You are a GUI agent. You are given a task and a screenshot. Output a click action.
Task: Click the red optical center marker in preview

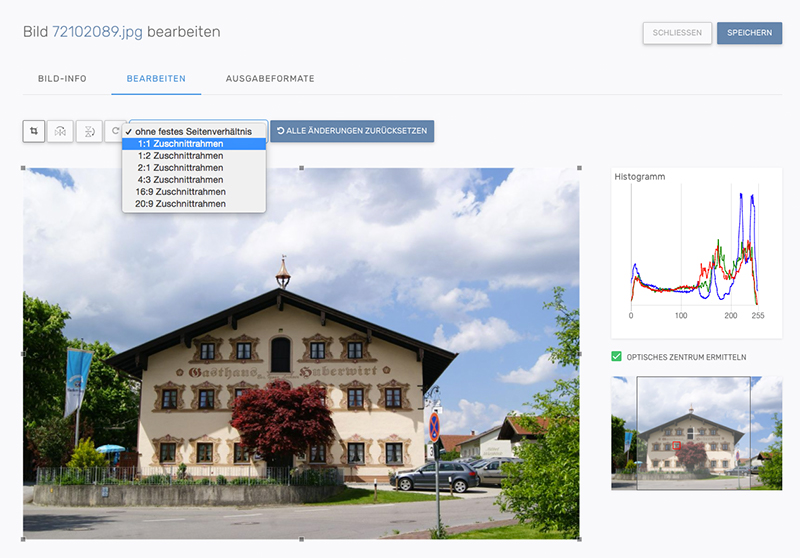click(x=676, y=445)
